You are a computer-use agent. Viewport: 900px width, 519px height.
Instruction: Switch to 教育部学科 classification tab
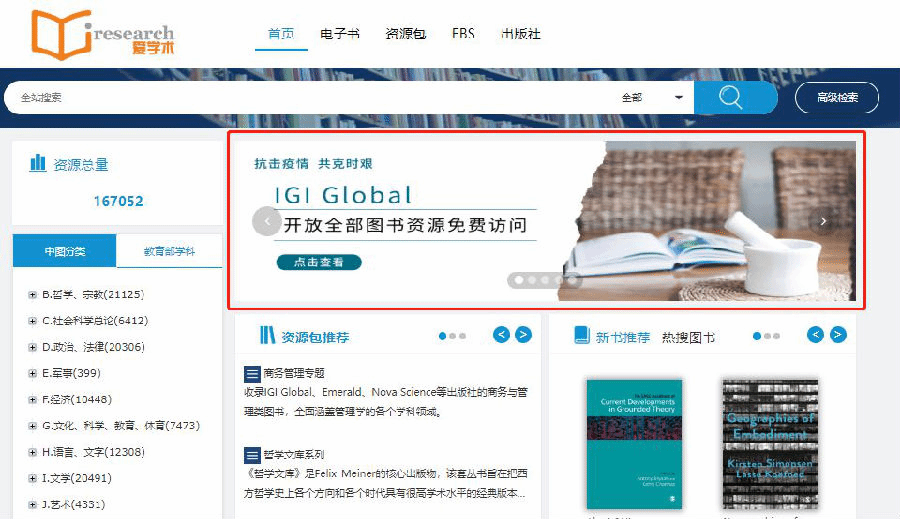pyautogui.click(x=169, y=251)
